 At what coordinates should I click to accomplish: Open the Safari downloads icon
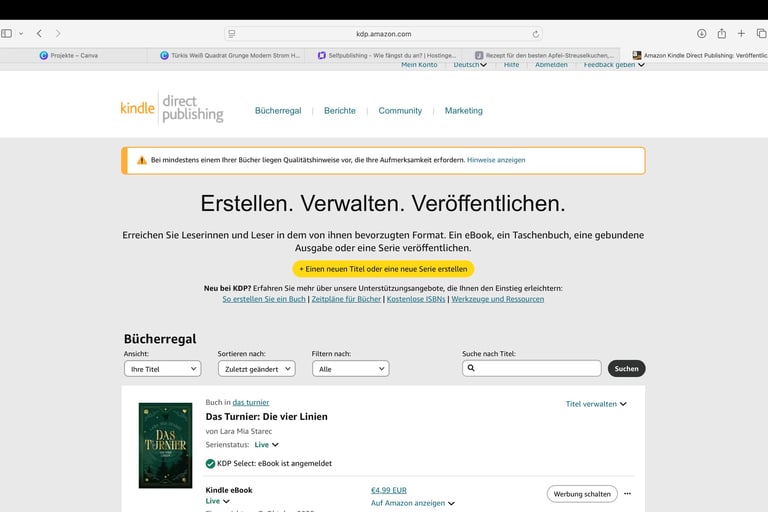point(701,33)
